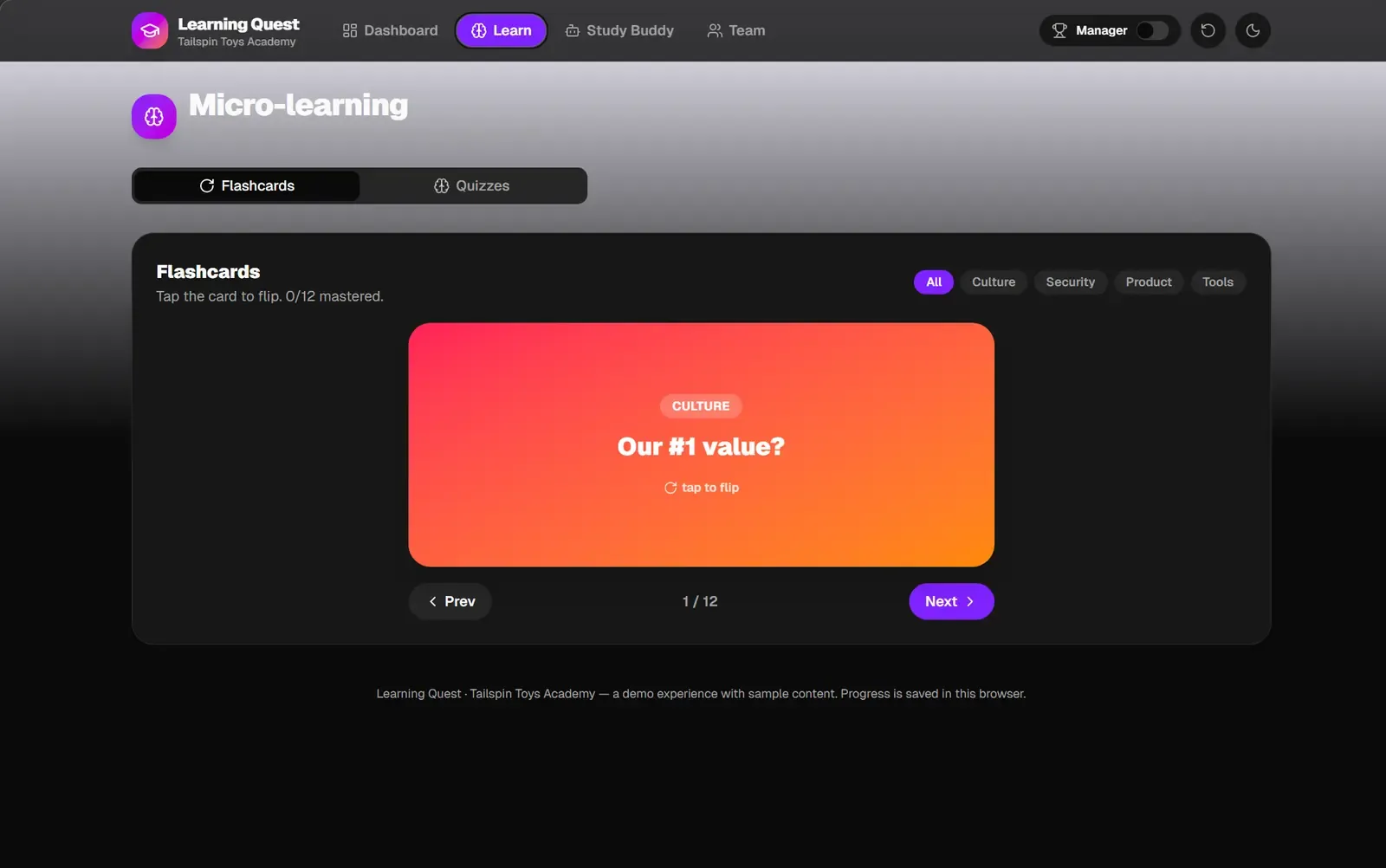Open the Team section
Image resolution: width=1386 pixels, height=868 pixels.
pyautogui.click(x=736, y=30)
